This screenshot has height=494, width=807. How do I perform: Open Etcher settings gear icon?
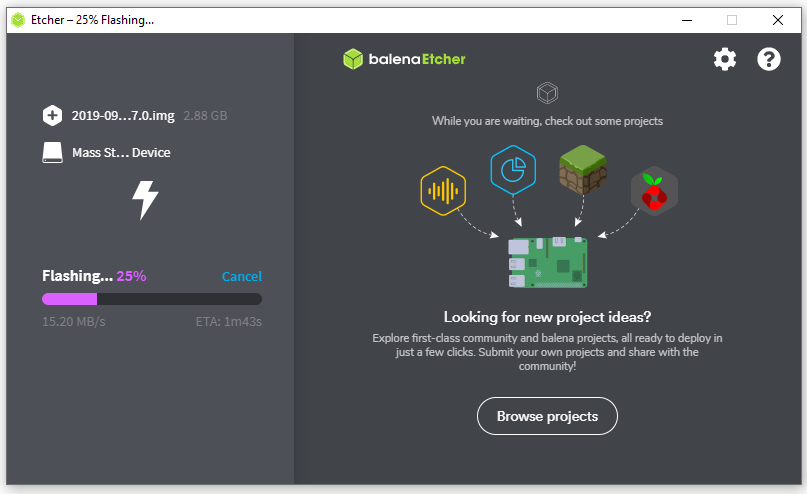[725, 59]
